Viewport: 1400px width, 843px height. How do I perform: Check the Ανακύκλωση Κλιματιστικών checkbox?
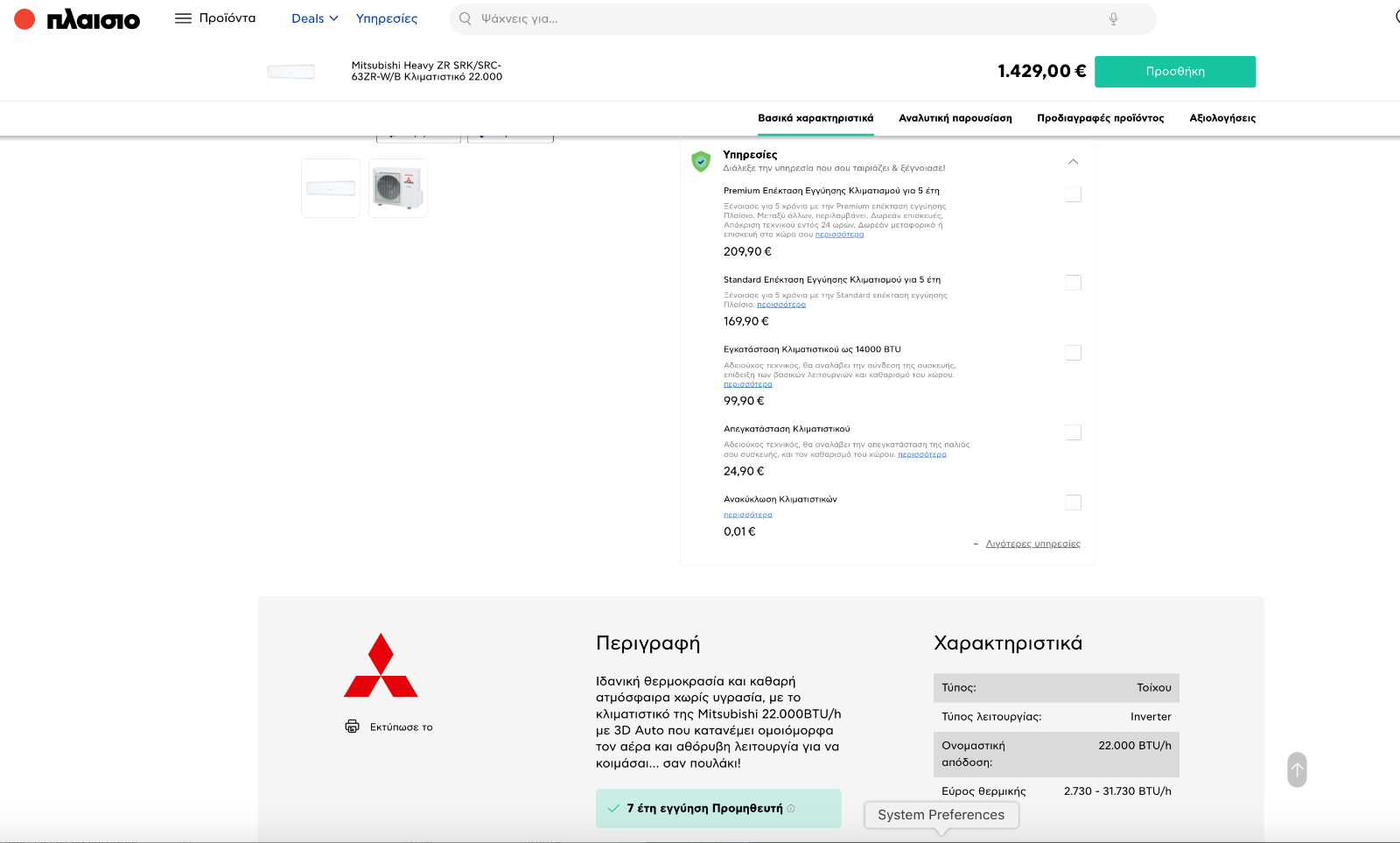tap(1073, 502)
